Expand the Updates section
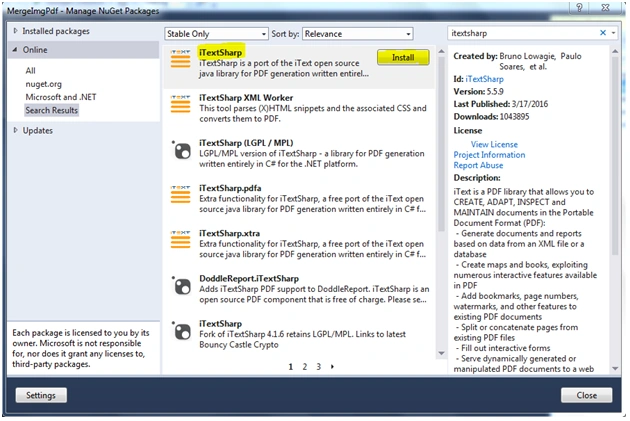 15,130
